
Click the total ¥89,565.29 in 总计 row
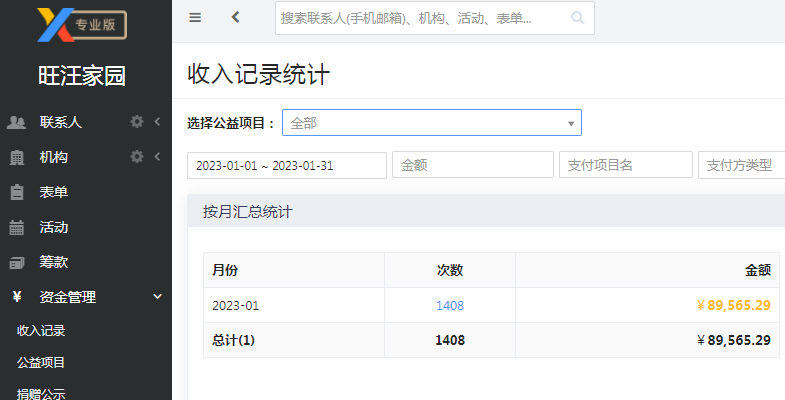733,340
